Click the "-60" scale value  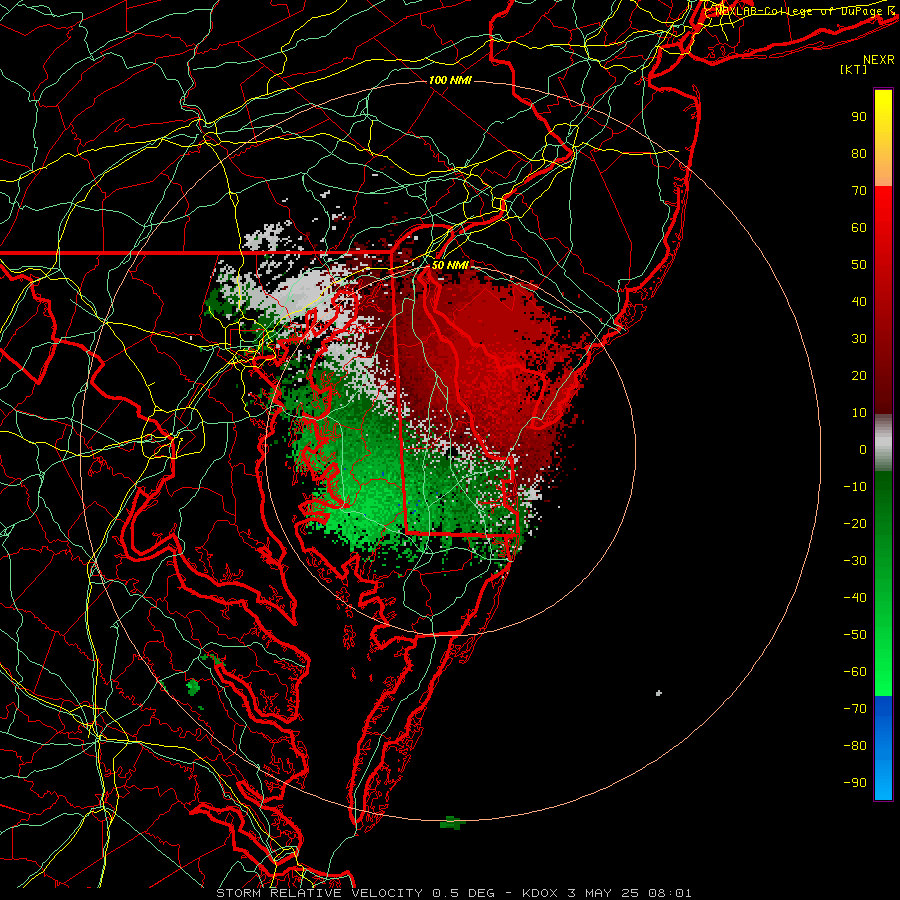[x=855, y=672]
